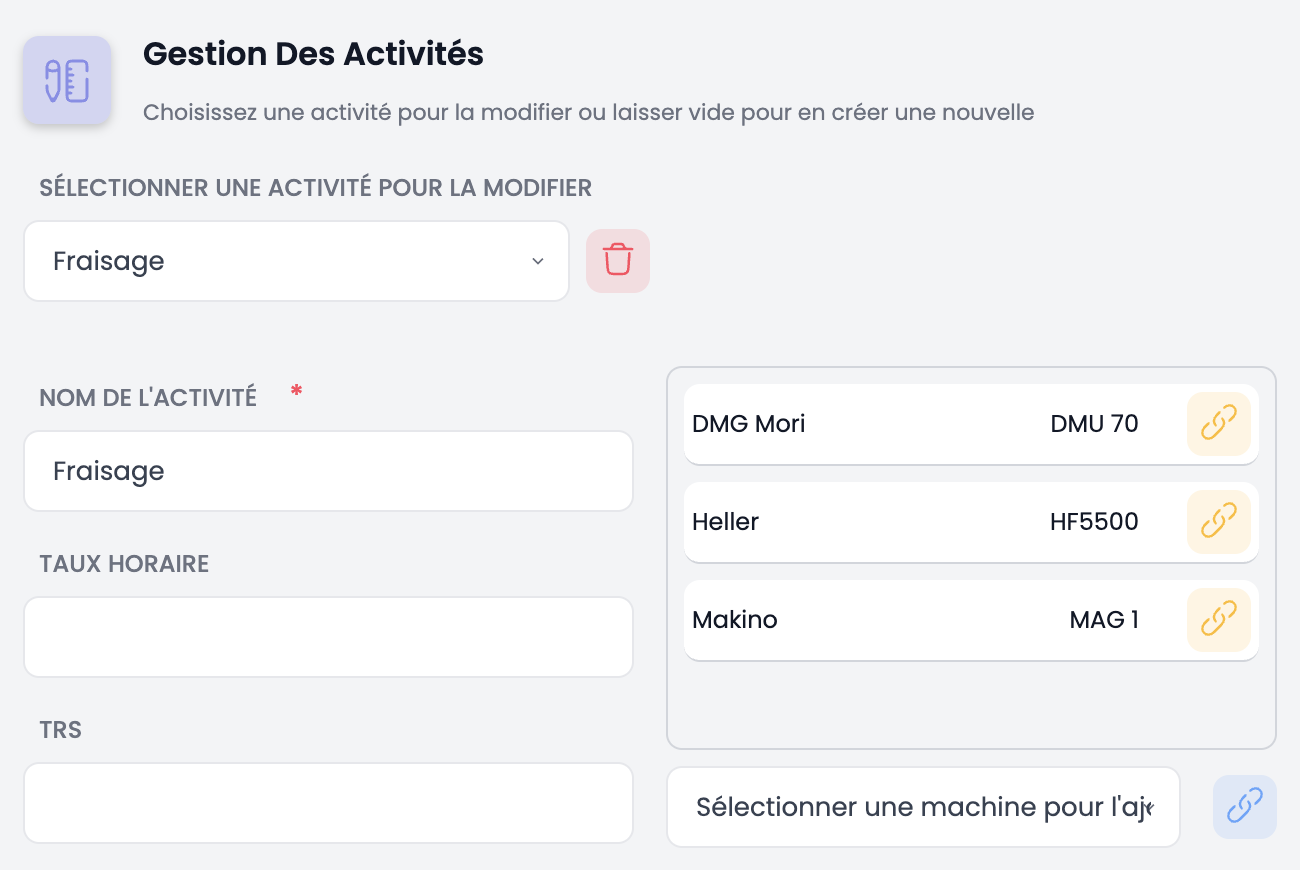The height and width of the screenshot is (870, 1300).
Task: Click the empty TRS input box
Action: (x=328, y=802)
